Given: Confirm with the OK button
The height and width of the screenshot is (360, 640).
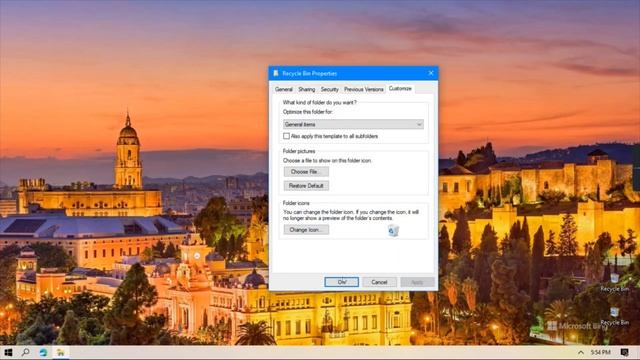Looking at the screenshot, I should [x=342, y=282].
